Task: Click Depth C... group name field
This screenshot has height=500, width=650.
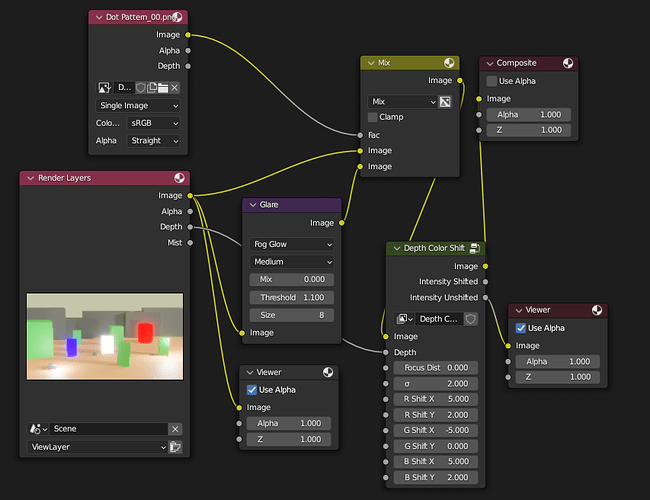Action: (439, 319)
